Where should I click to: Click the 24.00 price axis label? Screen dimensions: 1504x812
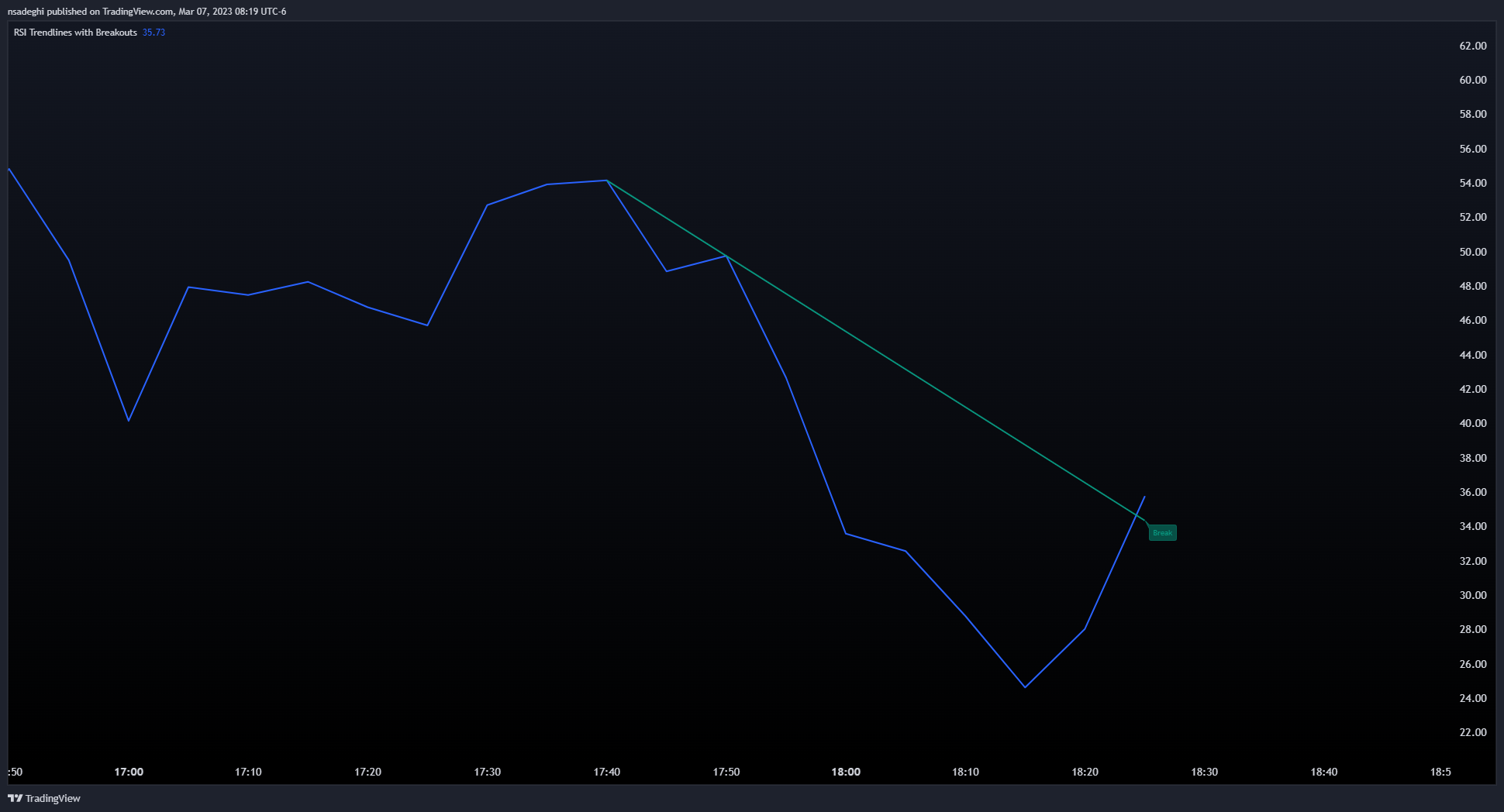pos(1473,698)
